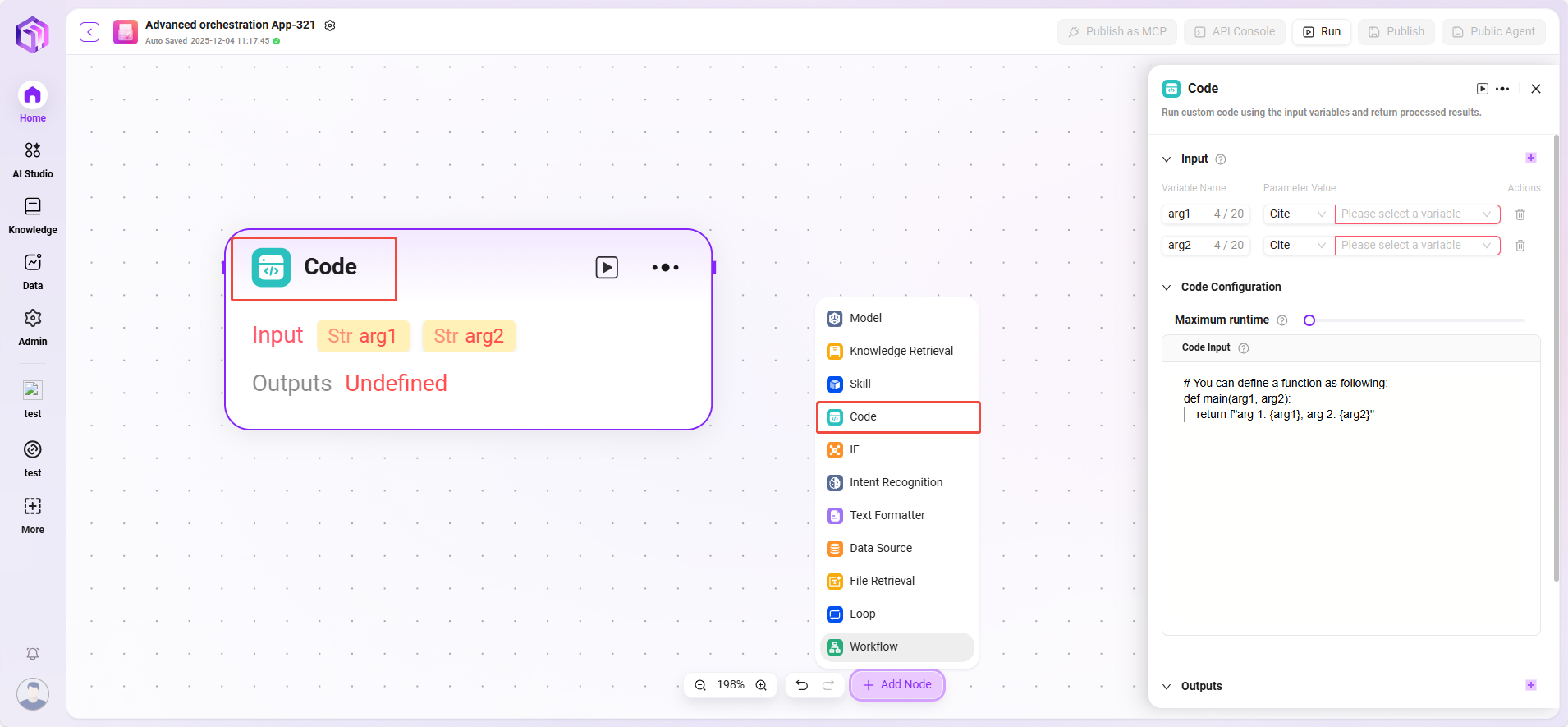The height and width of the screenshot is (727, 1568).
Task: Click the Add Node button
Action: coord(896,685)
